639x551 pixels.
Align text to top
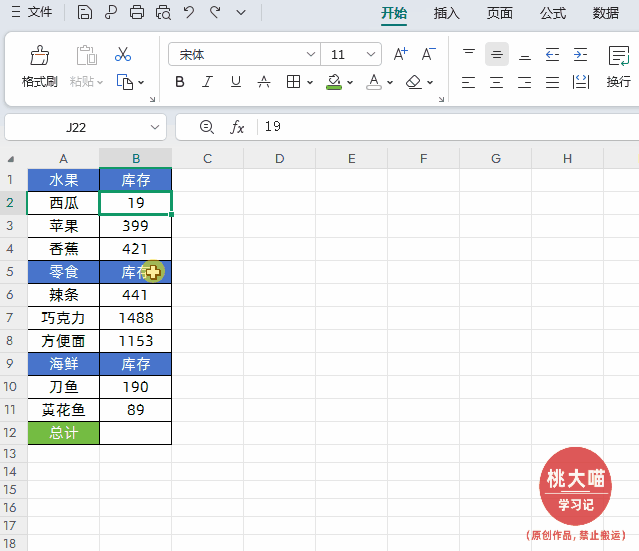tap(469, 54)
